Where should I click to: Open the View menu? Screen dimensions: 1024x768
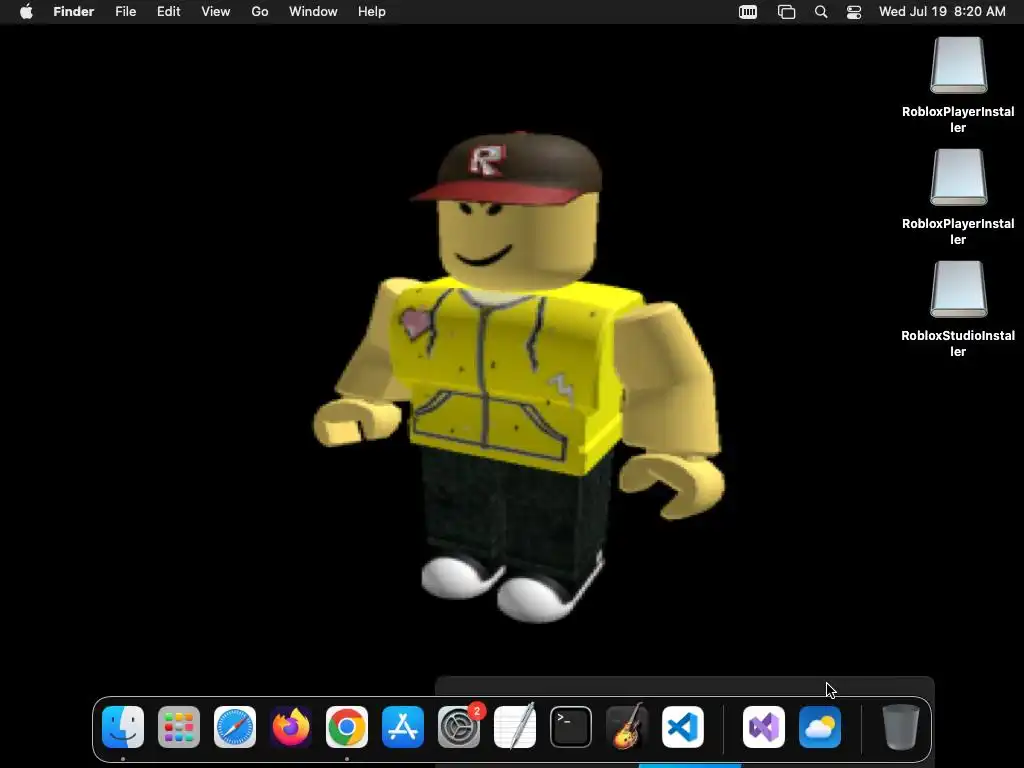[216, 12]
